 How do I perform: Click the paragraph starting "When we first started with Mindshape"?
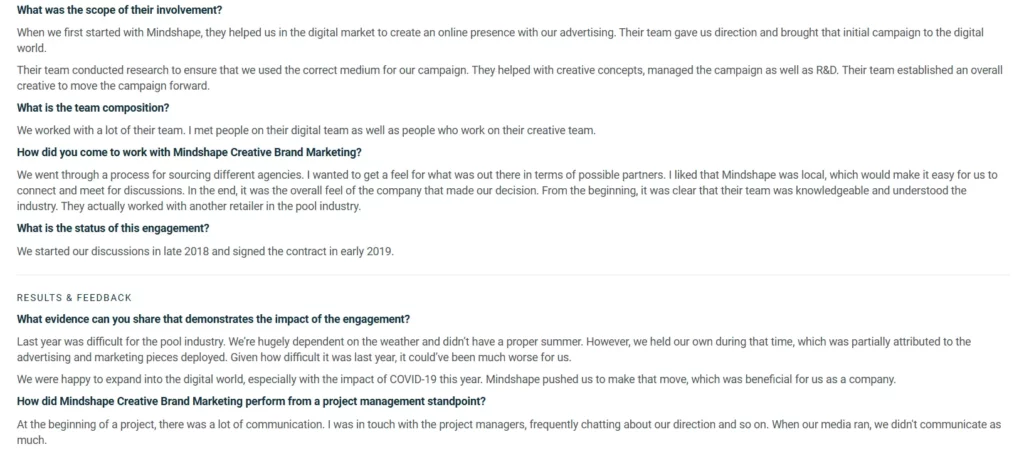tap(500, 40)
